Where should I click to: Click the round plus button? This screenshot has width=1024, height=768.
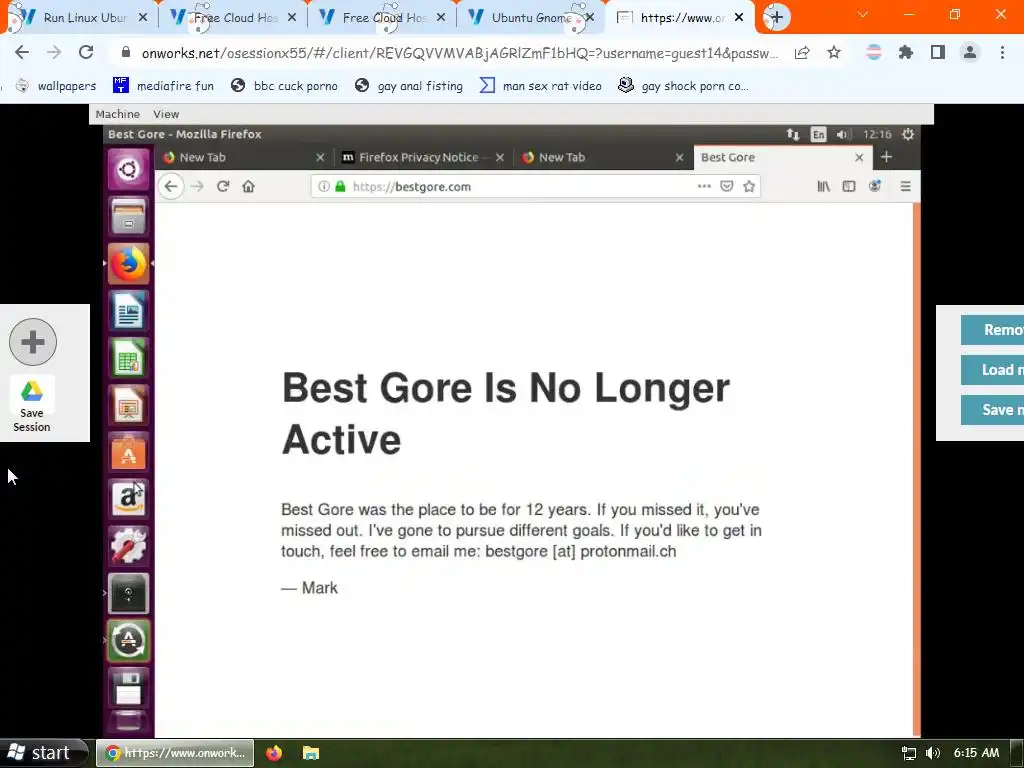coord(33,342)
